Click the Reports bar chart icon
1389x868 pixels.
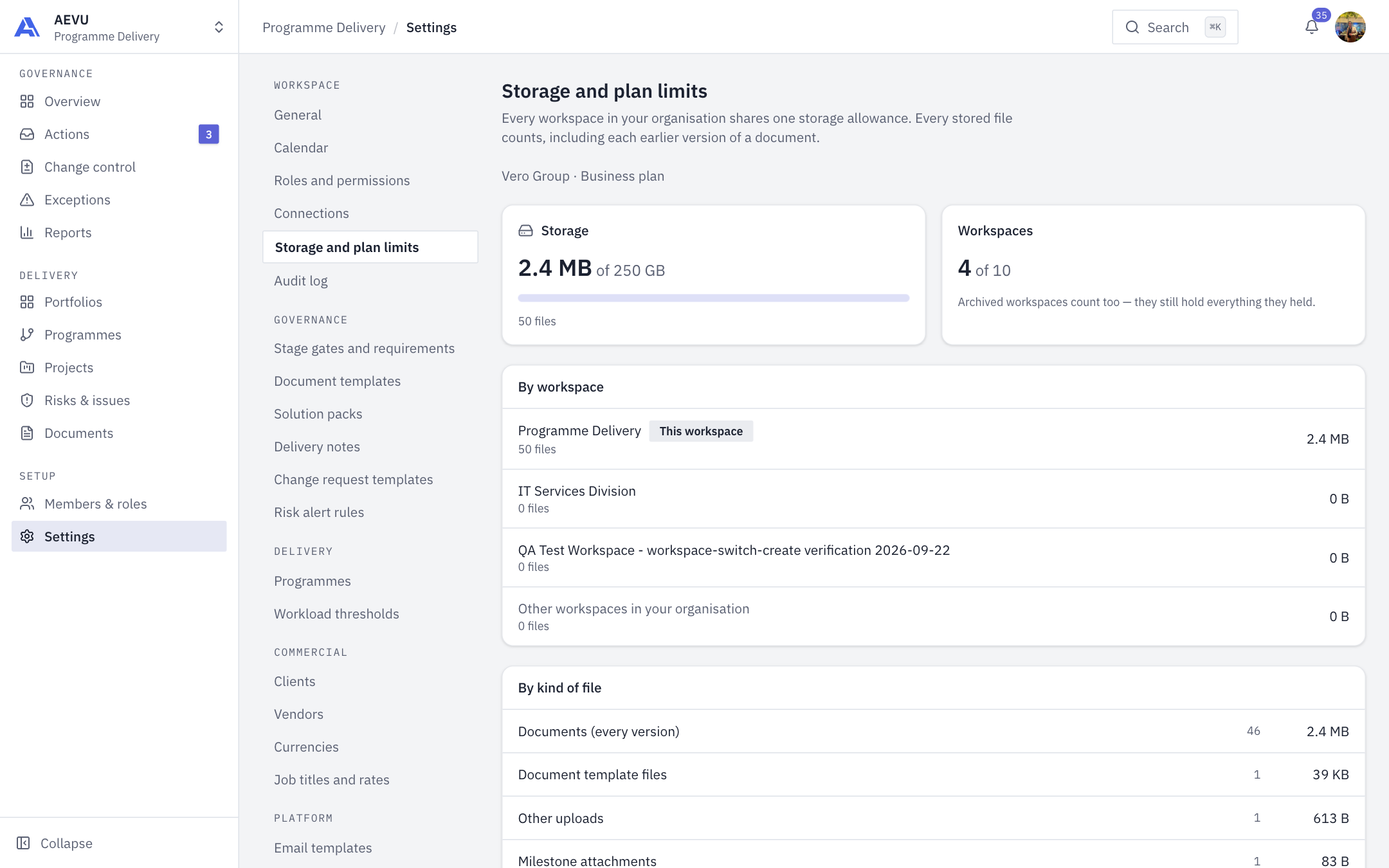(27, 233)
